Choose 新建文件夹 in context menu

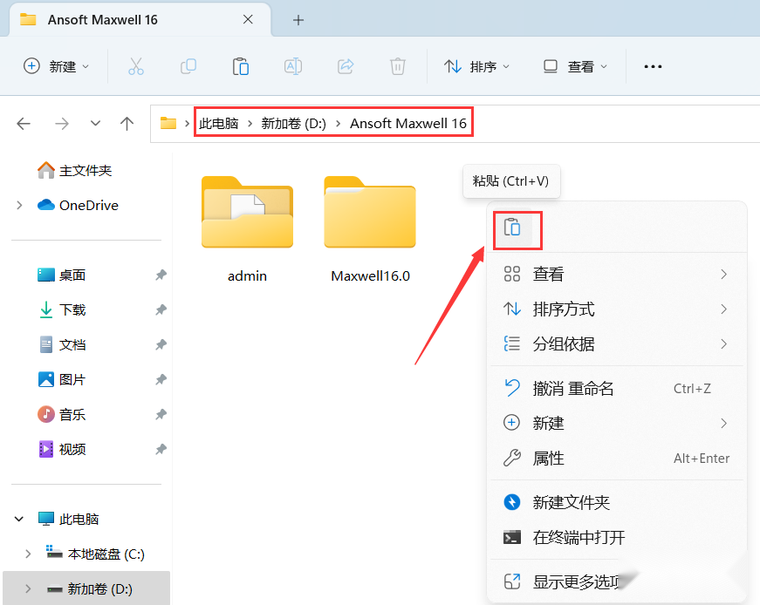pyautogui.click(x=617, y=502)
